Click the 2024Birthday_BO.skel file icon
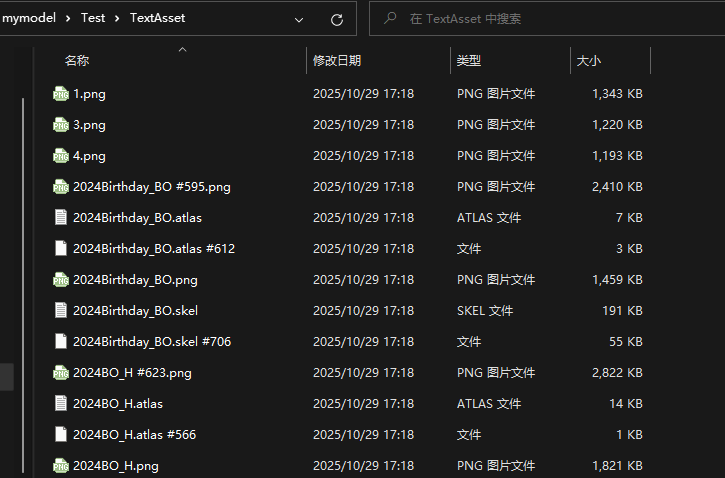Image resolution: width=725 pixels, height=478 pixels. pyautogui.click(x=61, y=311)
